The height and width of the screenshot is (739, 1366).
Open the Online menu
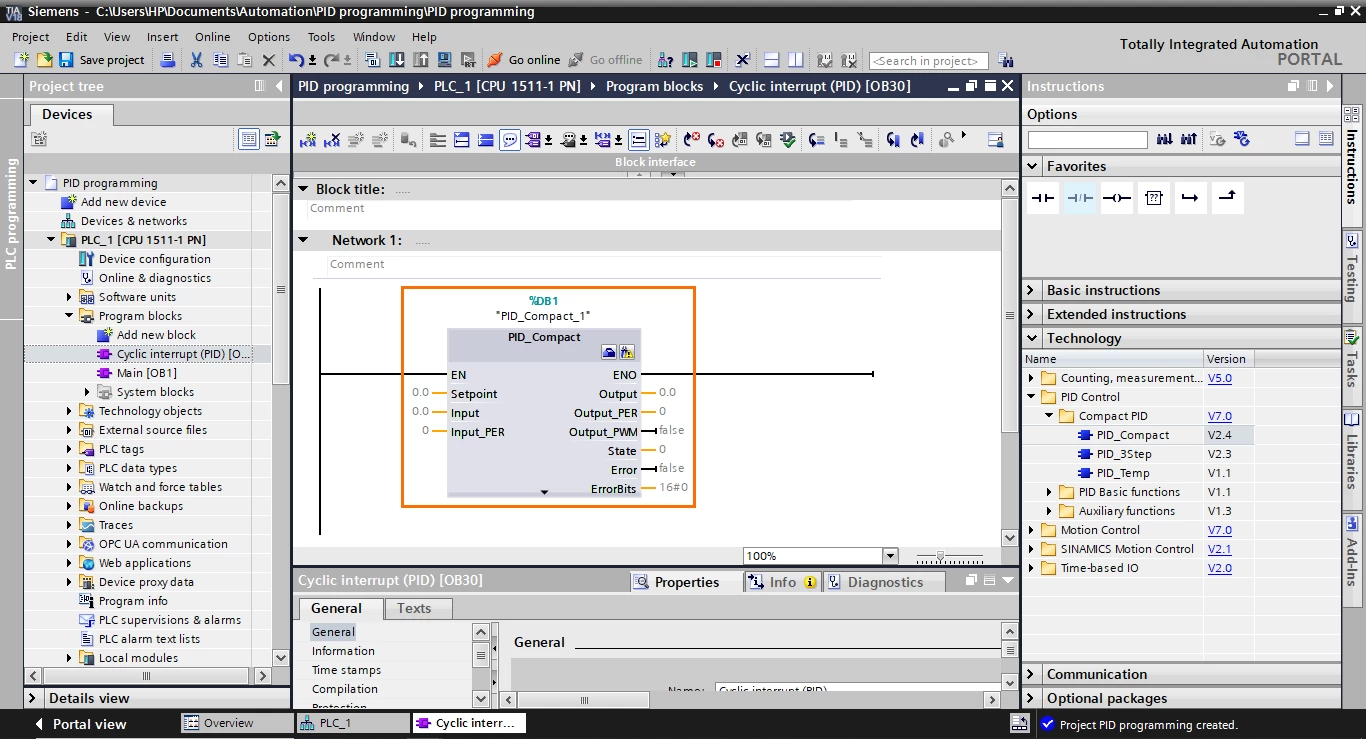212,37
